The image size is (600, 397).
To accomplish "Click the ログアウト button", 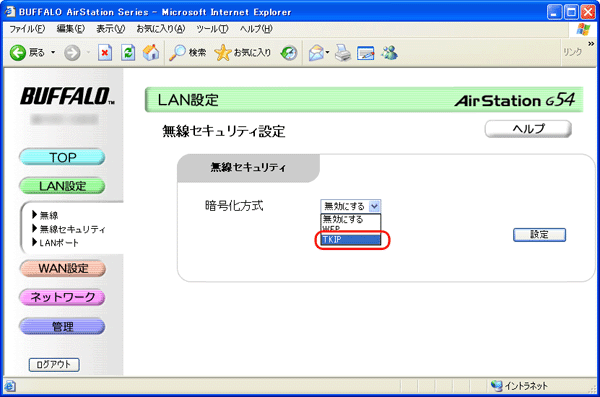I will (54, 364).
